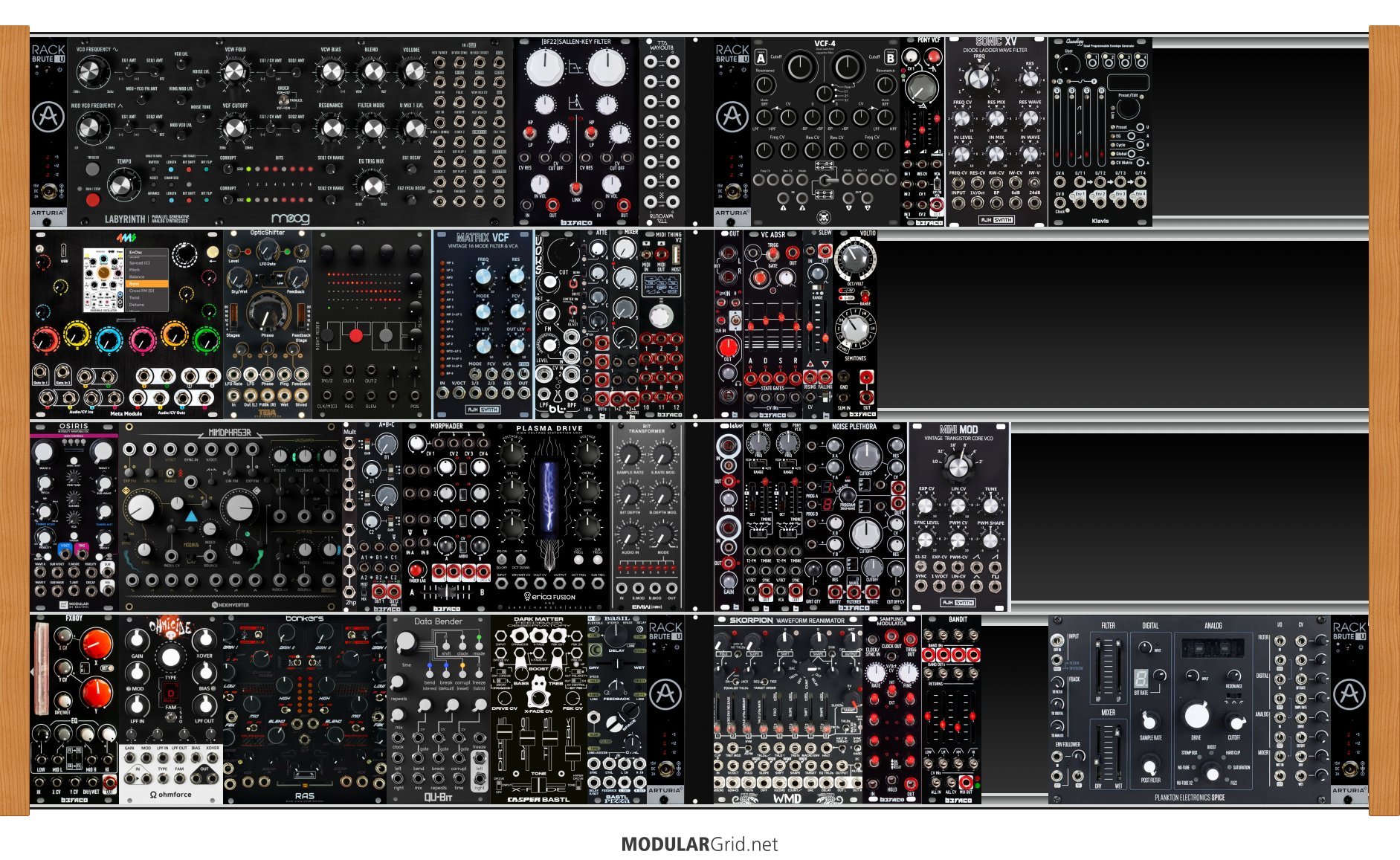The image size is (1400, 860).
Task: Click the large white TYPE button on Ohmicide
Action: (x=170, y=658)
